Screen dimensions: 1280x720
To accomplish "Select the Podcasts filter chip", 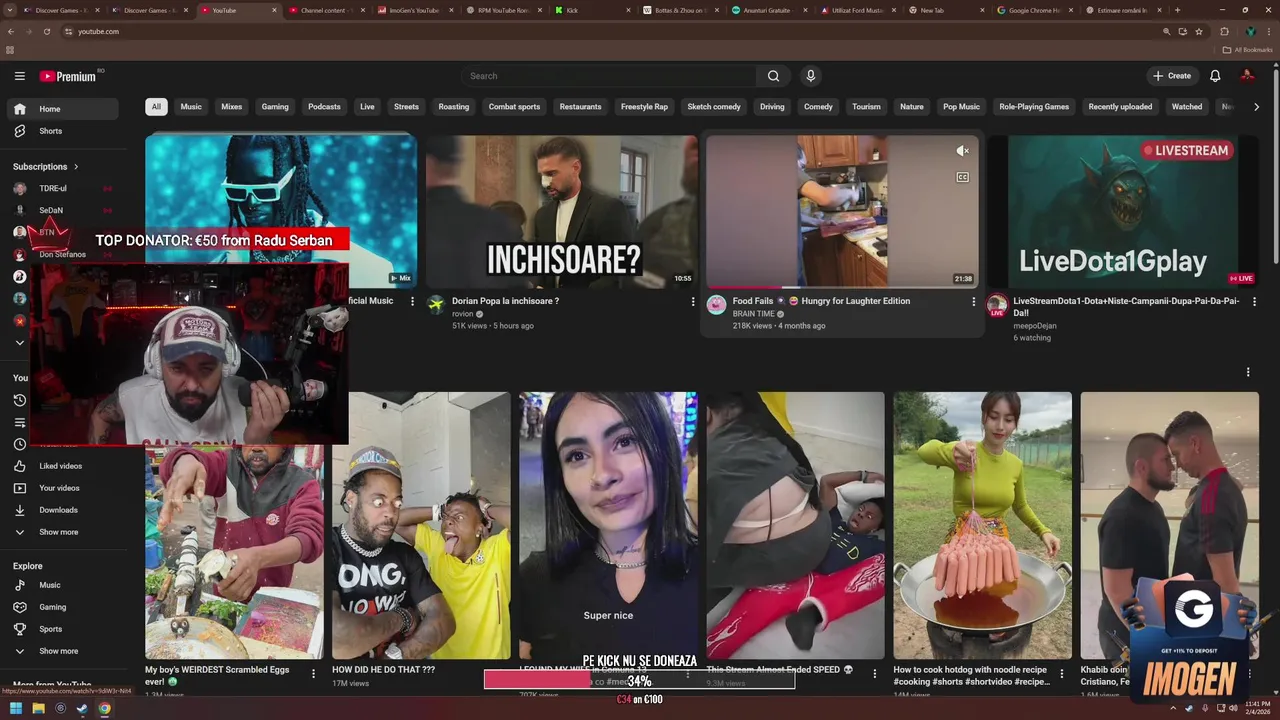I will (324, 107).
